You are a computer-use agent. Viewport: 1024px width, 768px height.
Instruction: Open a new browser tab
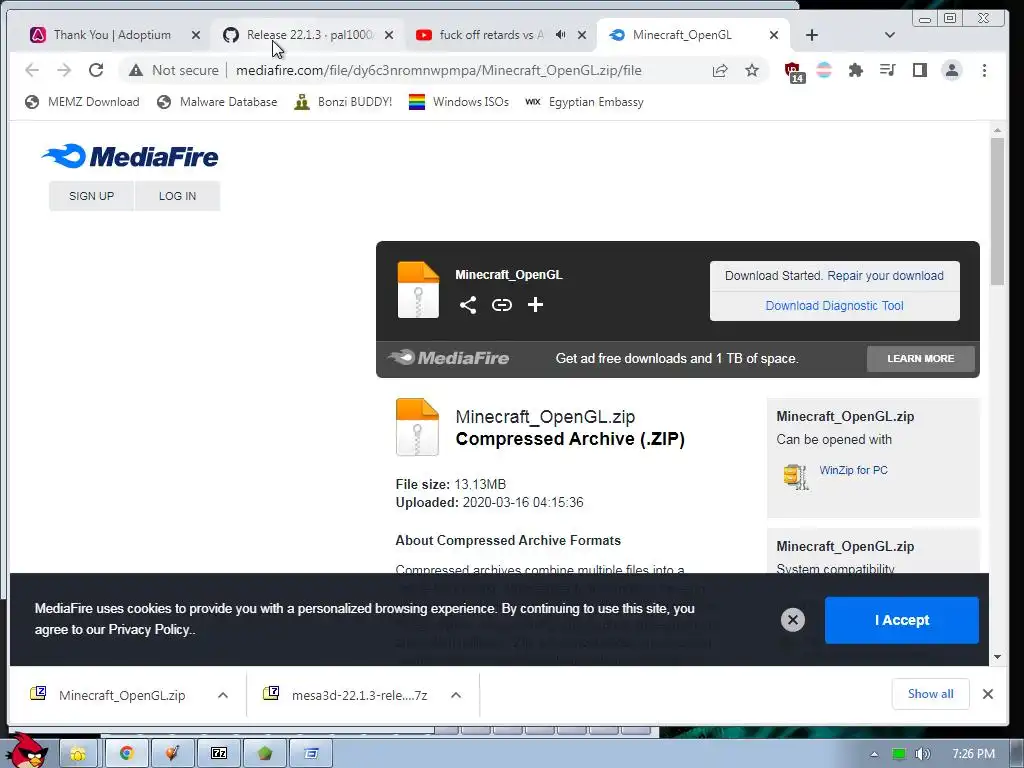pyautogui.click(x=812, y=35)
